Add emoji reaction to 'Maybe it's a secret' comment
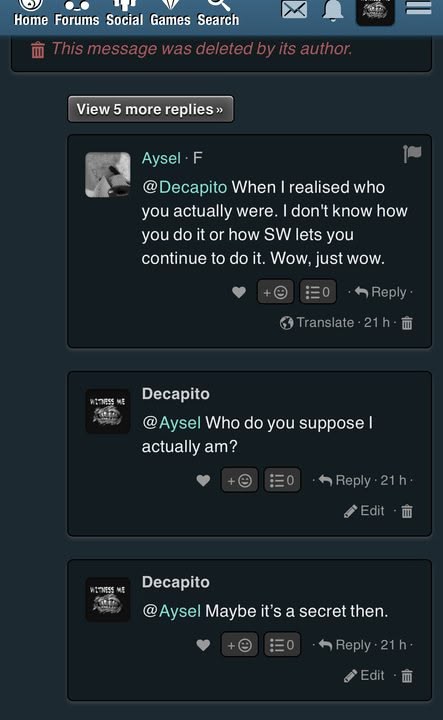443x720 pixels. pos(239,645)
